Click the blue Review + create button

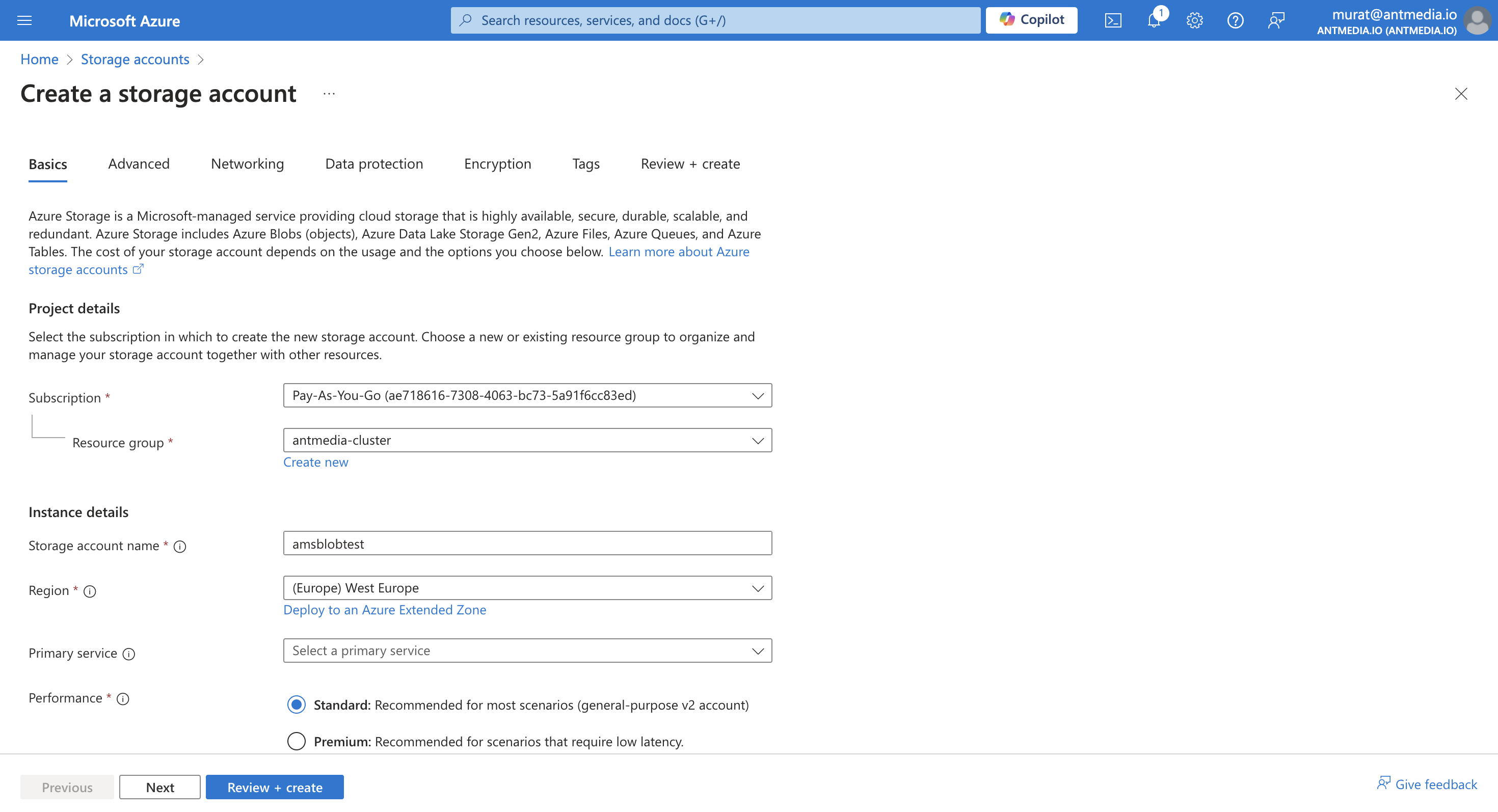pyautogui.click(x=275, y=787)
